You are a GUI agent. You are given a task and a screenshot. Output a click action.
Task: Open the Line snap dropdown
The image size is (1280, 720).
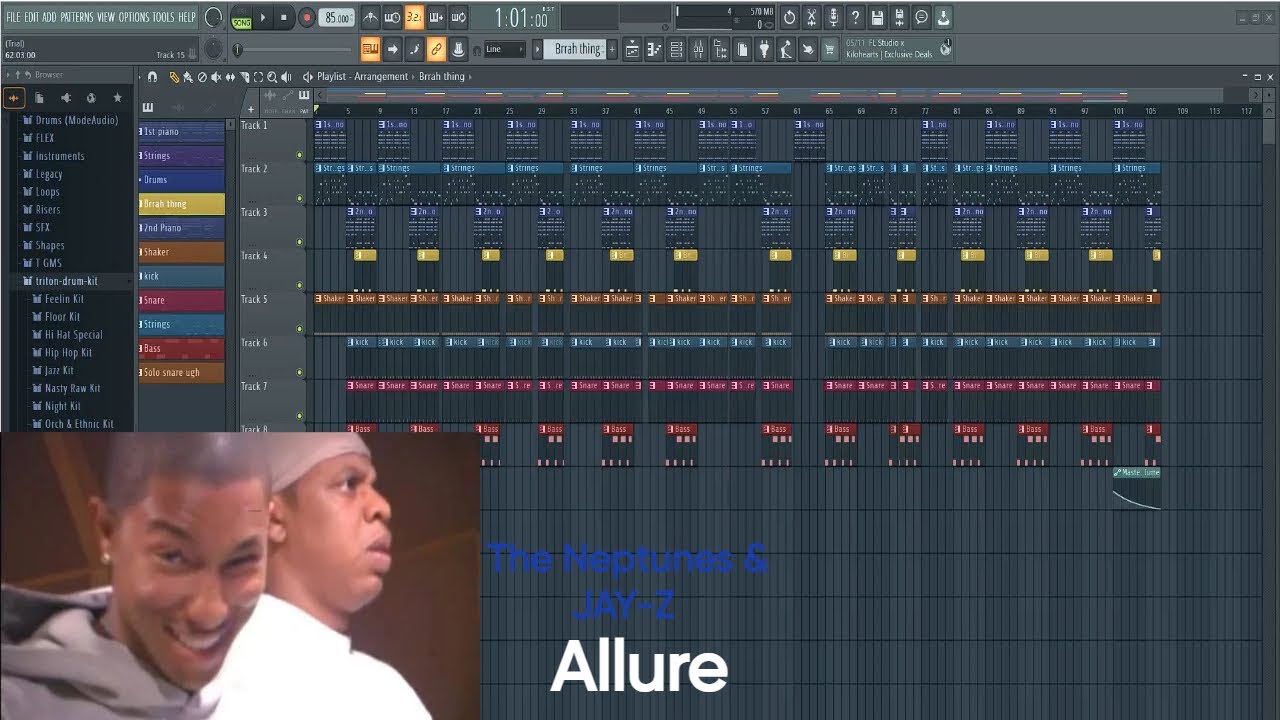pos(505,49)
